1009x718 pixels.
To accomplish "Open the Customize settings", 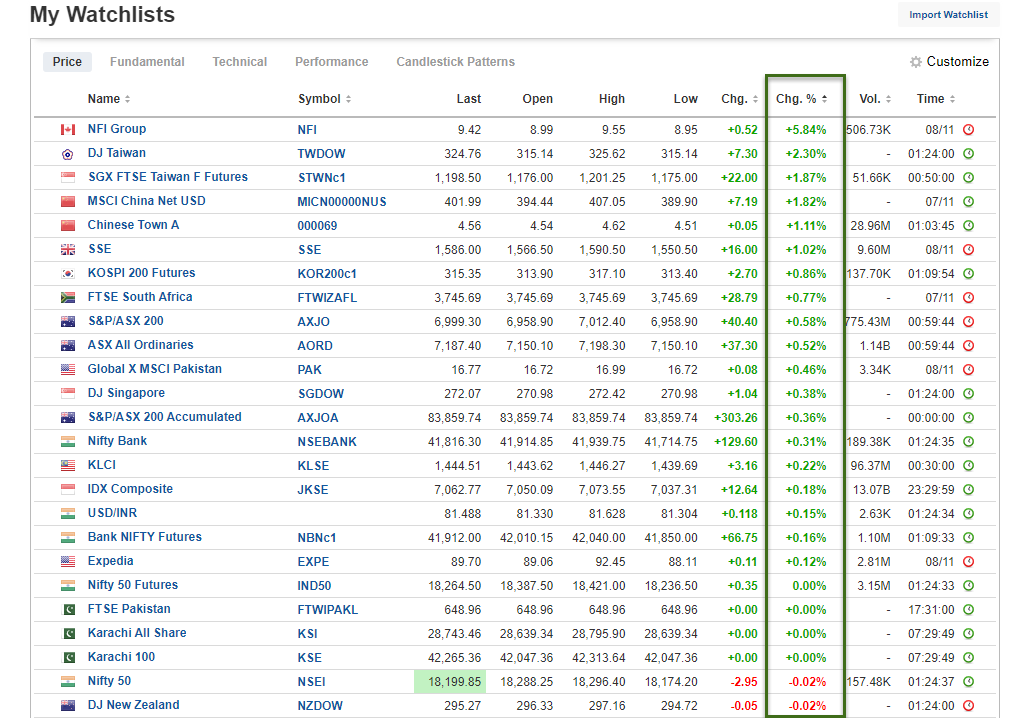I will point(949,62).
